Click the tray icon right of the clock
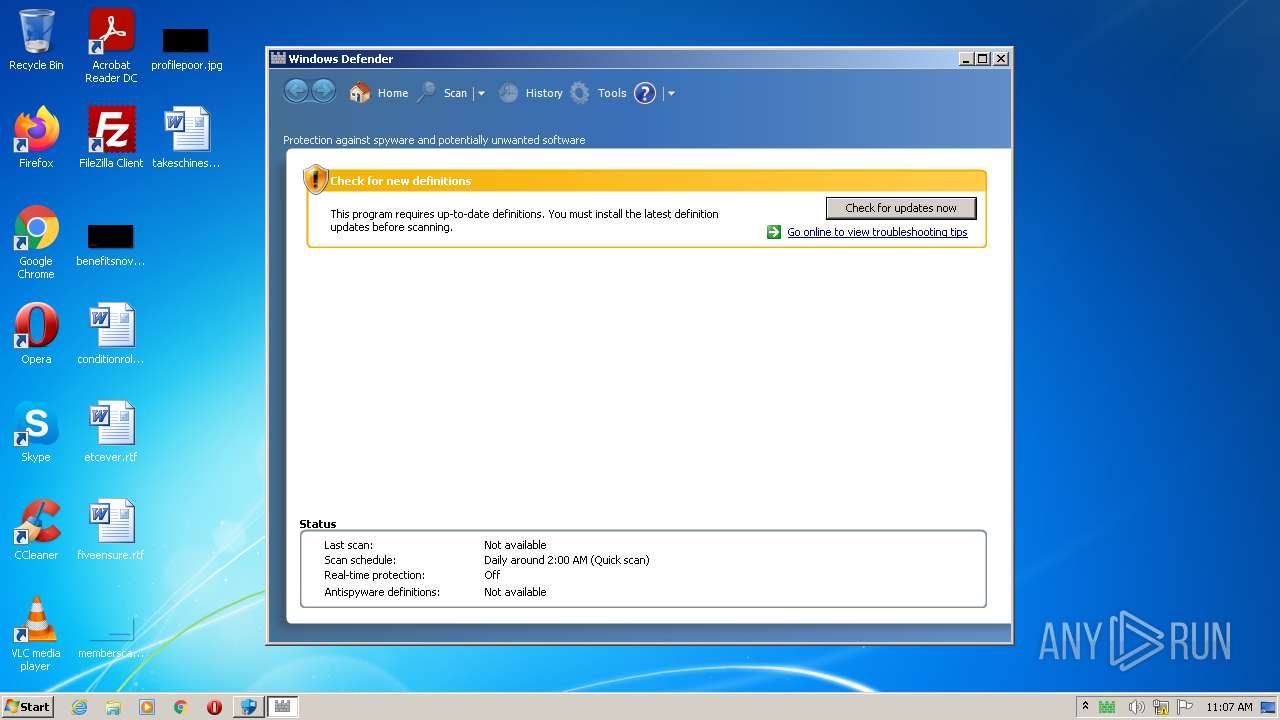 1268,707
